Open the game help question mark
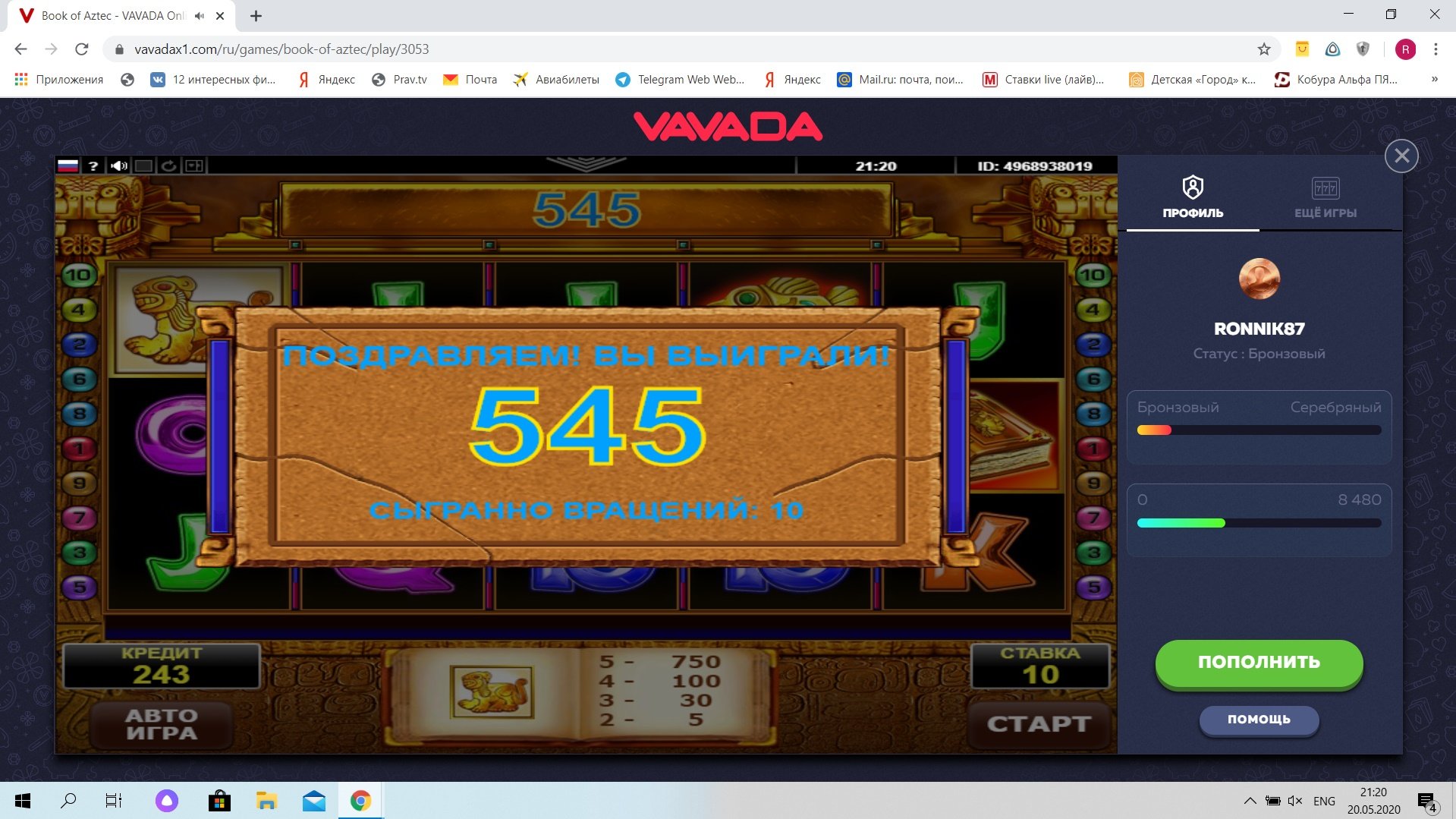 [x=93, y=165]
